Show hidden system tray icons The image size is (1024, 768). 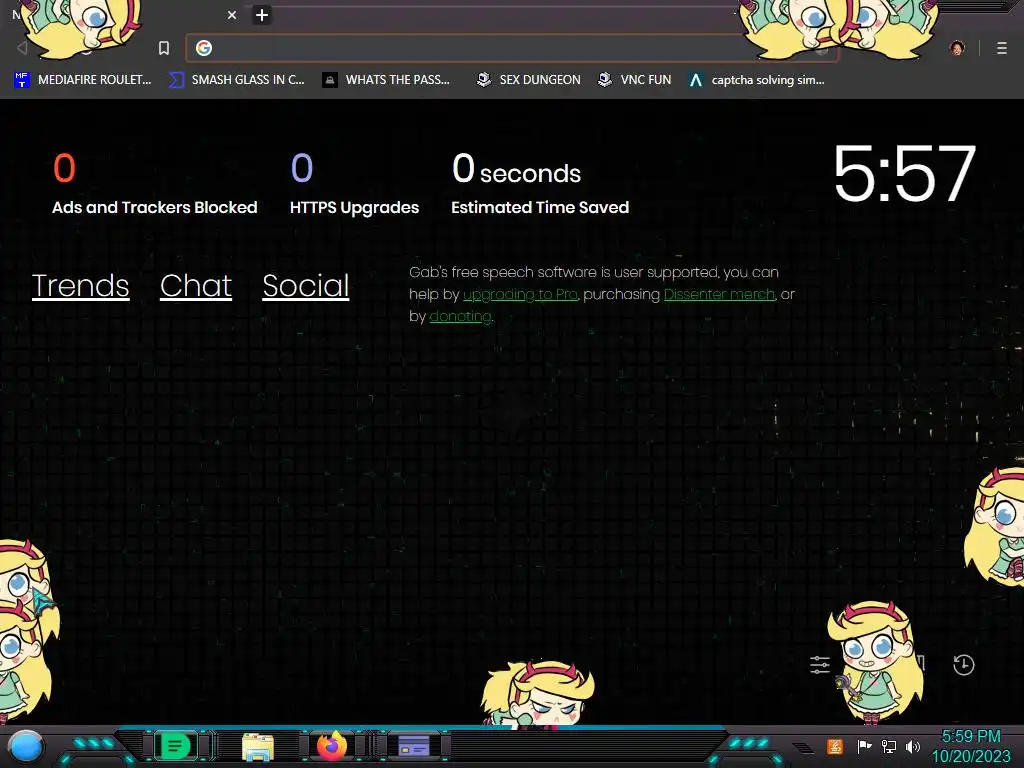point(803,747)
